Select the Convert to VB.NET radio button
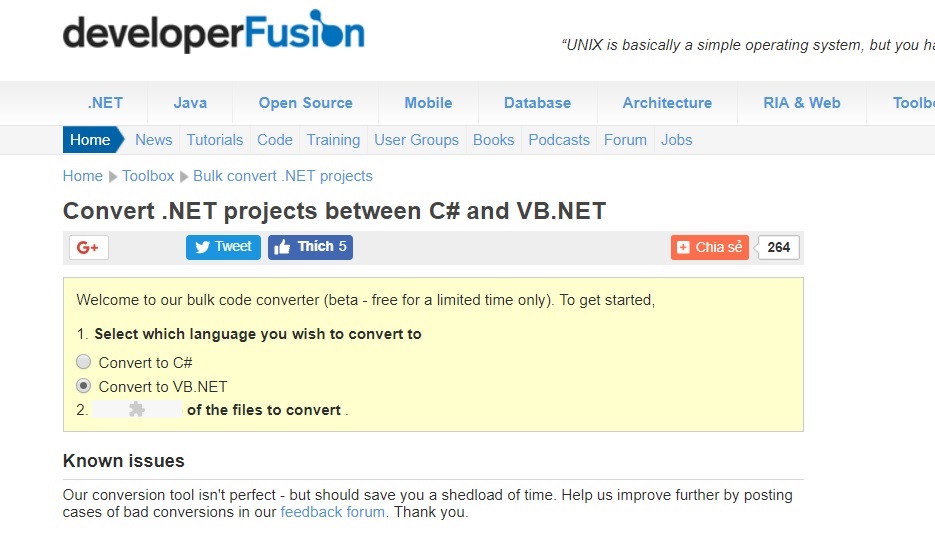 [84, 386]
